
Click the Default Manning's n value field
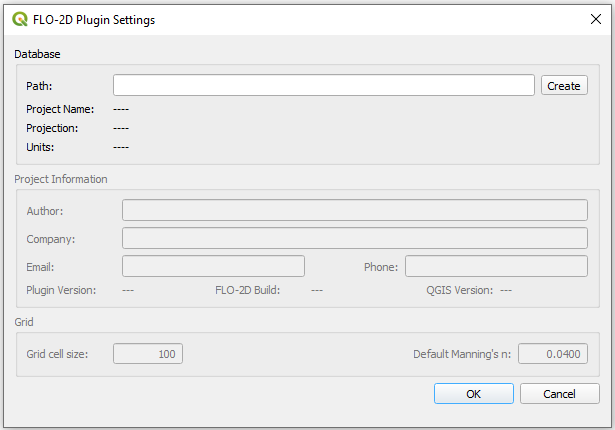[552, 354]
